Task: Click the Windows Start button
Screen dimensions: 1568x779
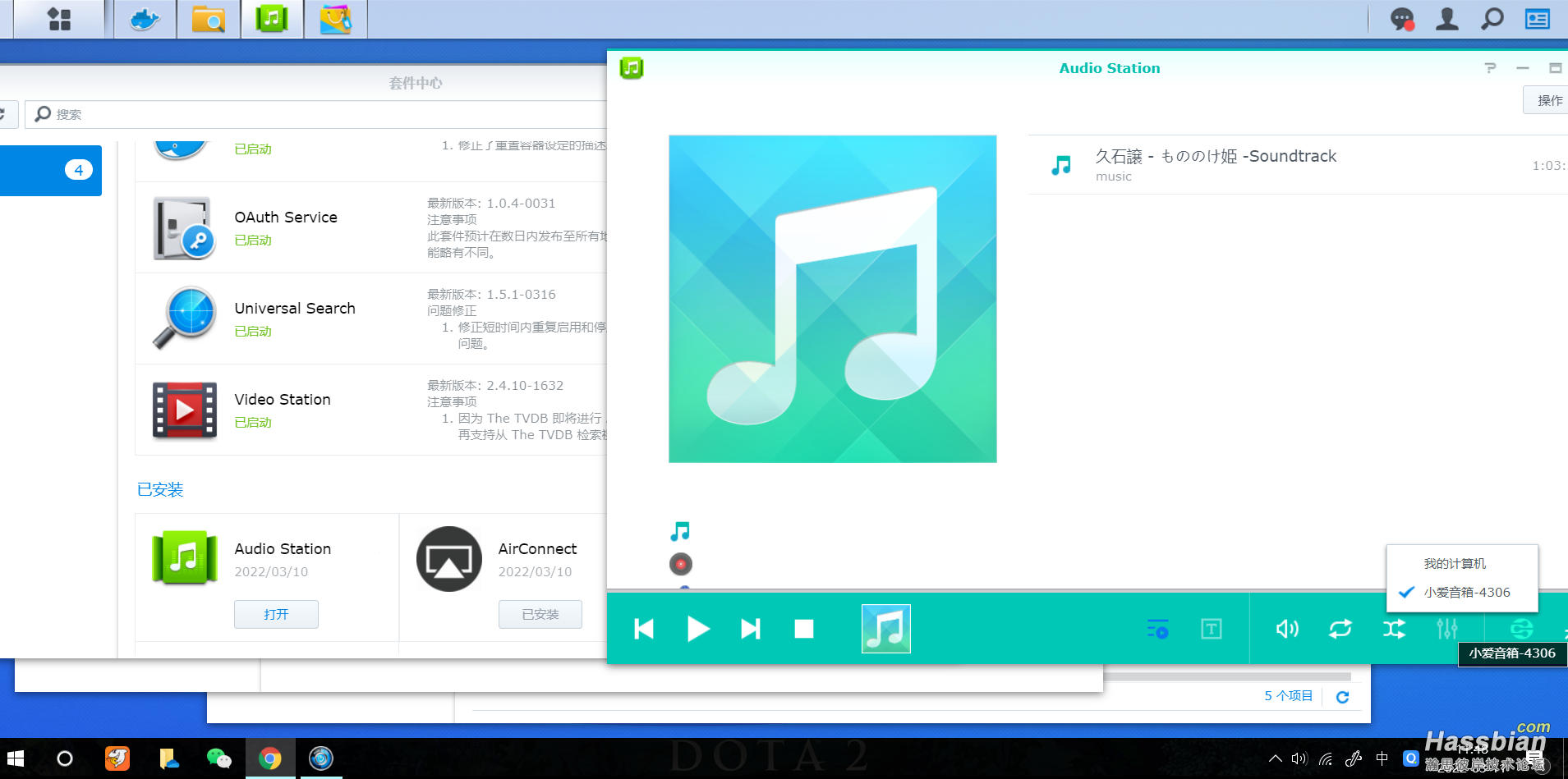Action: click(x=16, y=758)
